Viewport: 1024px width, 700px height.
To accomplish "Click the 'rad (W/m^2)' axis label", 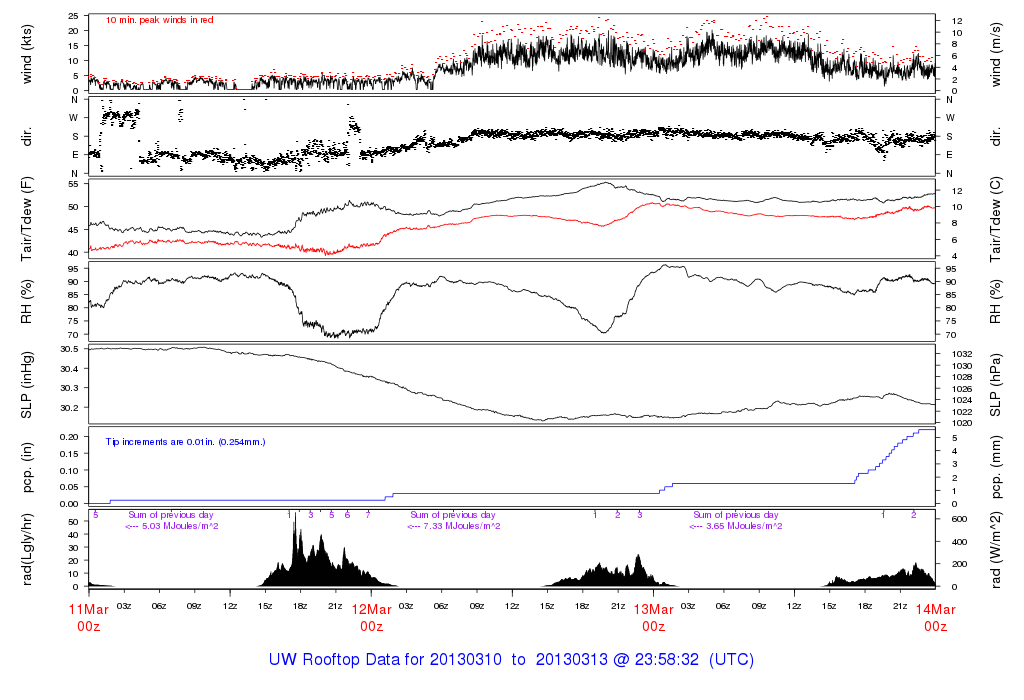I will [x=995, y=550].
